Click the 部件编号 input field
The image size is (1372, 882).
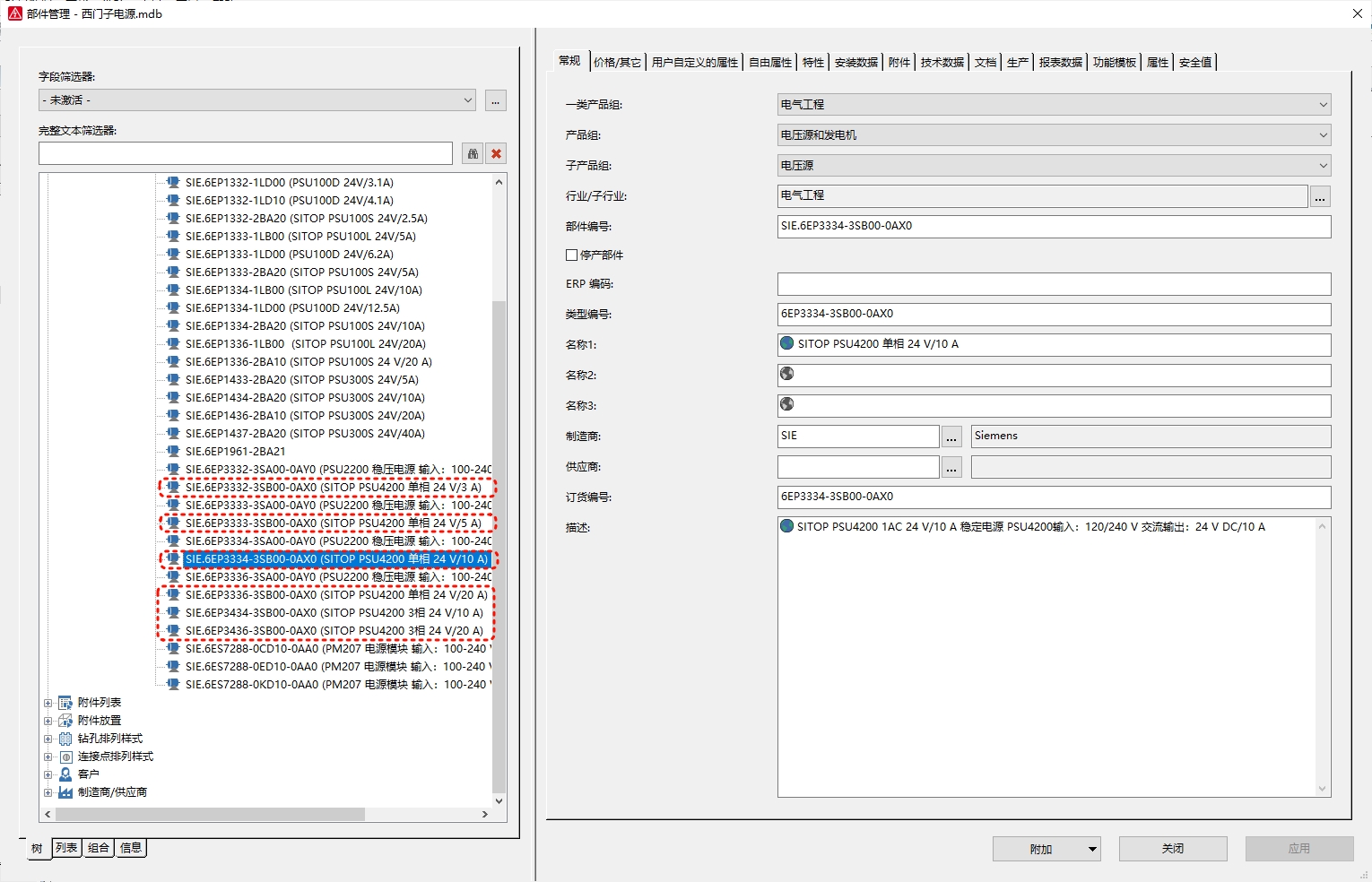(x=1054, y=227)
